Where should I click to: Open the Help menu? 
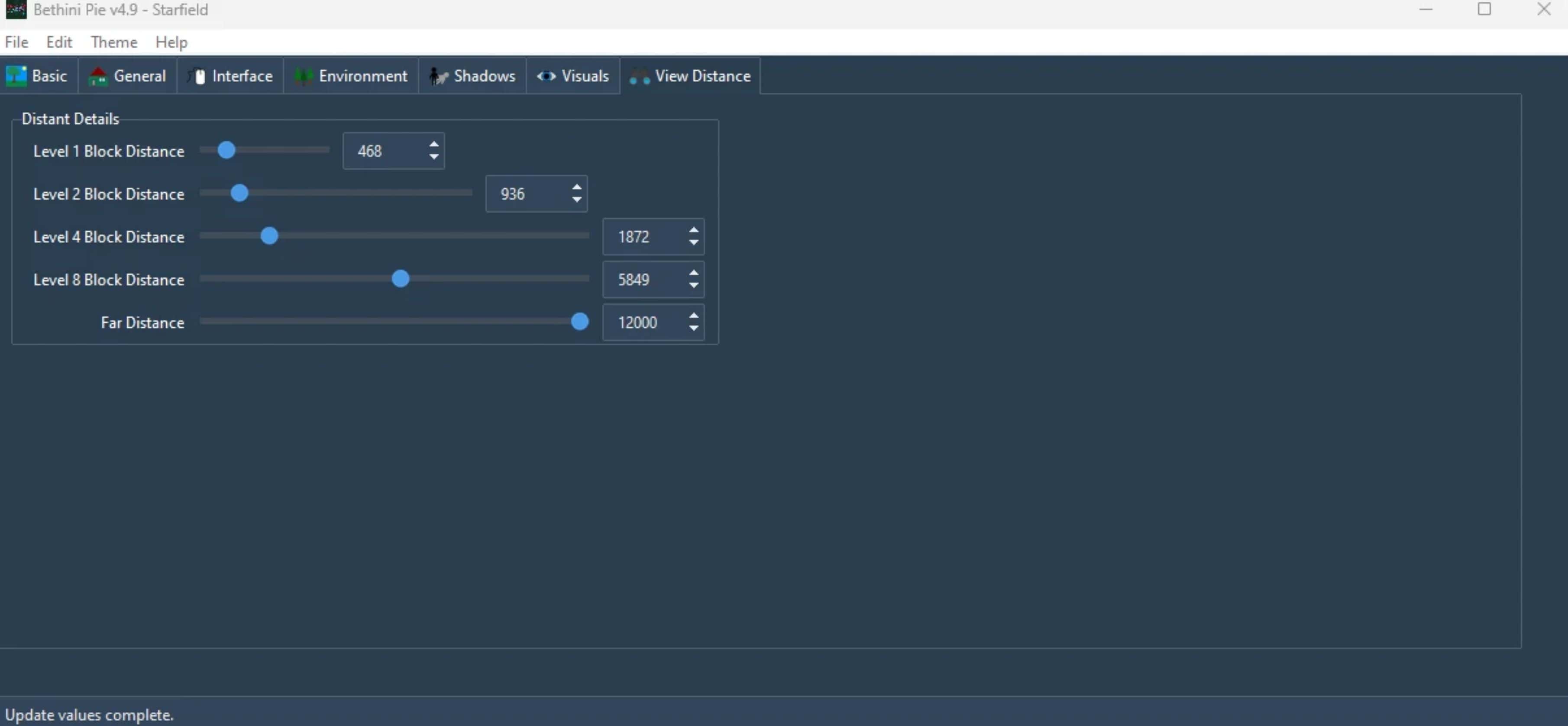171,42
